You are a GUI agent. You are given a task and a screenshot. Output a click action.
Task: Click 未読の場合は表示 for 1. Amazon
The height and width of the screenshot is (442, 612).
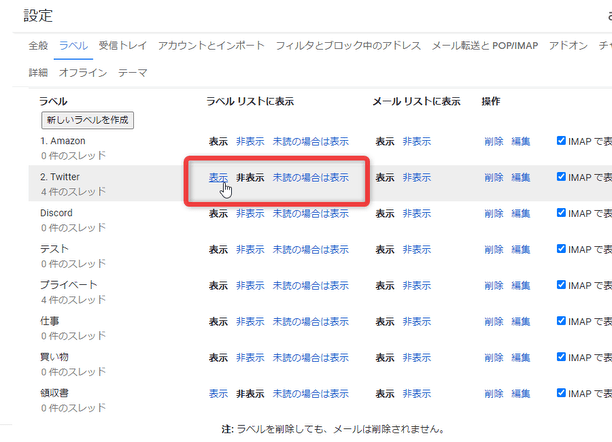click(310, 141)
